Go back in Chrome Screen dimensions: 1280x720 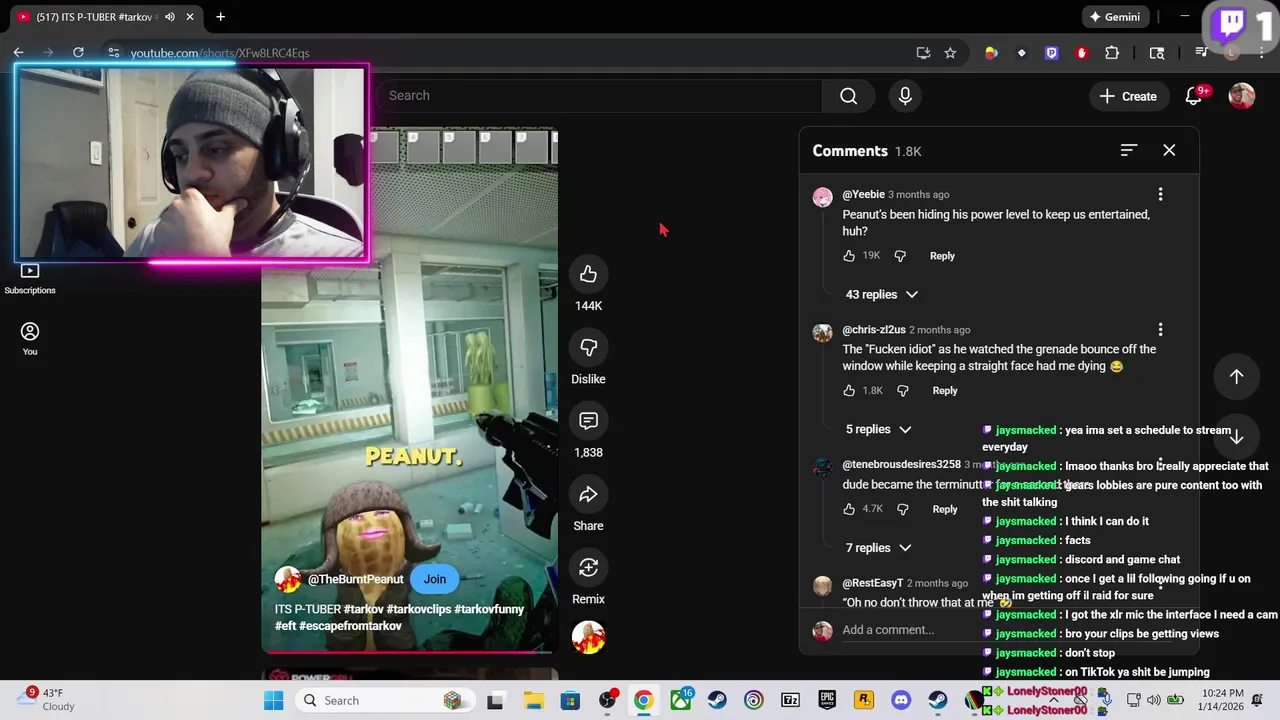point(18,53)
